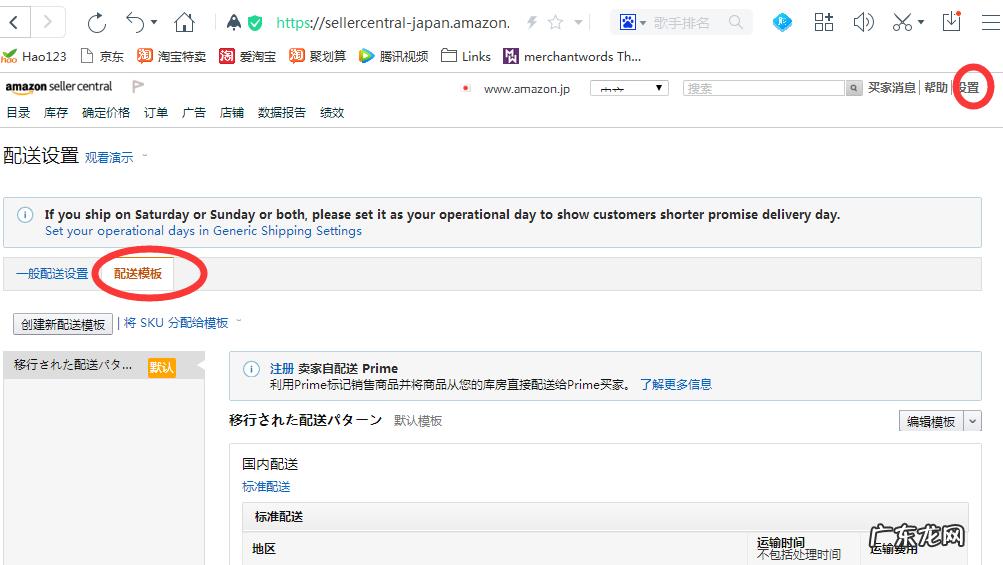
Task: Open the 目录 menu
Action: [19, 113]
